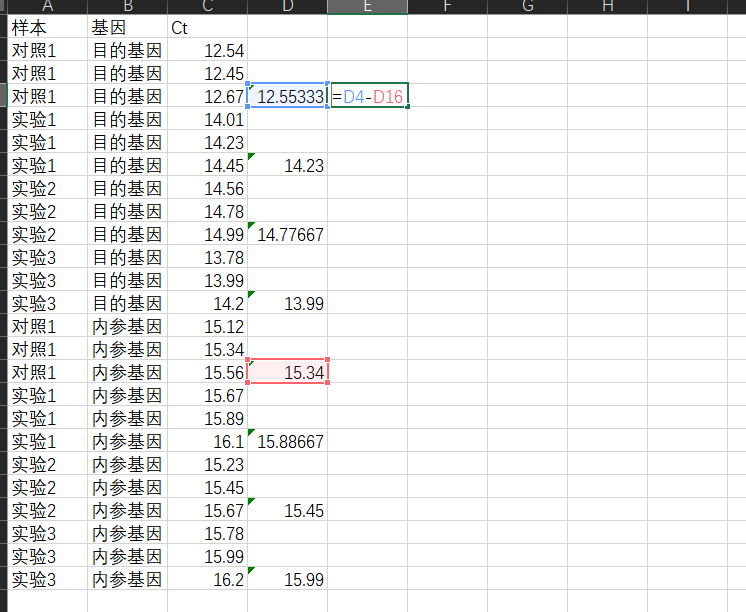Click the 样本 header cell
This screenshot has width=746, height=612.
47,28
